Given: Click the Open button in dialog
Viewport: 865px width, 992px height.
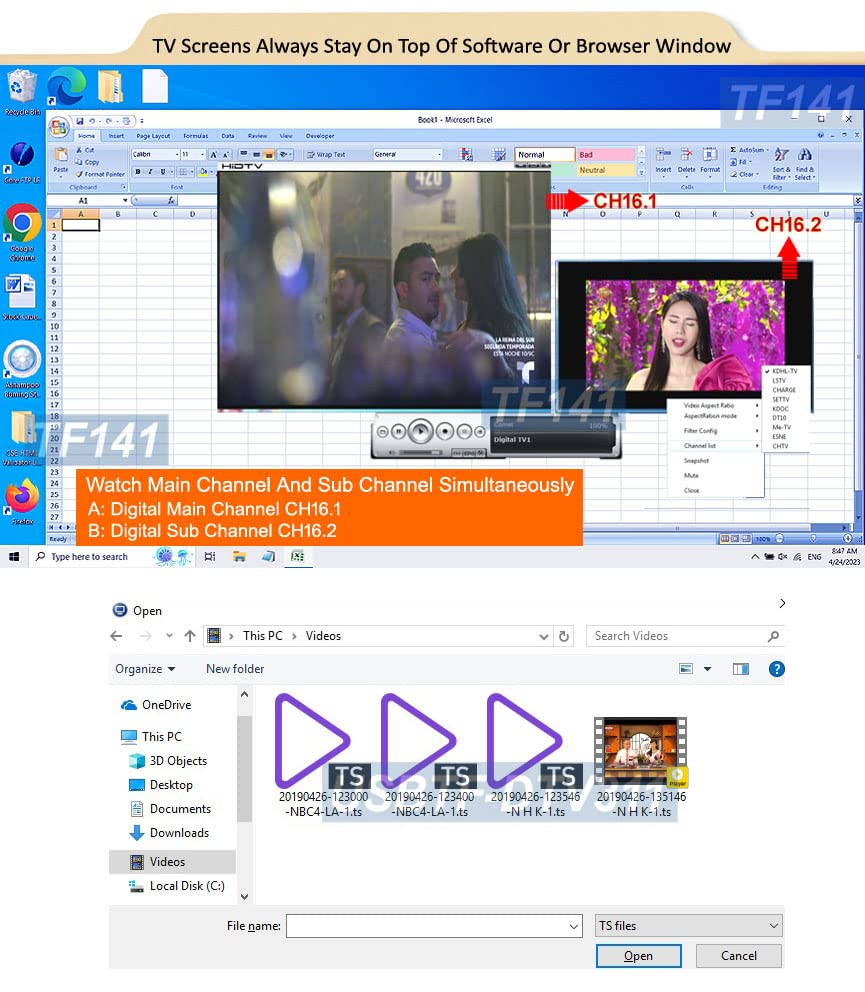Looking at the screenshot, I should 638,956.
